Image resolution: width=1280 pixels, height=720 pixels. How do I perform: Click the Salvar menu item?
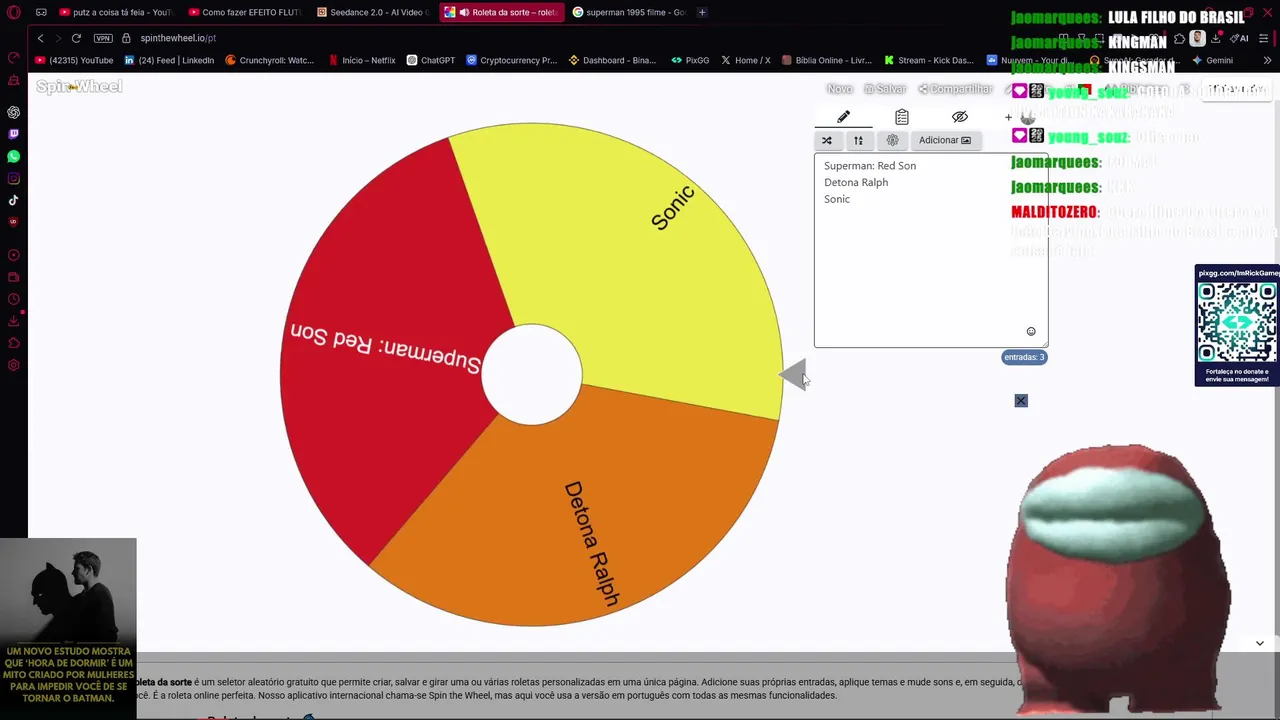(885, 89)
